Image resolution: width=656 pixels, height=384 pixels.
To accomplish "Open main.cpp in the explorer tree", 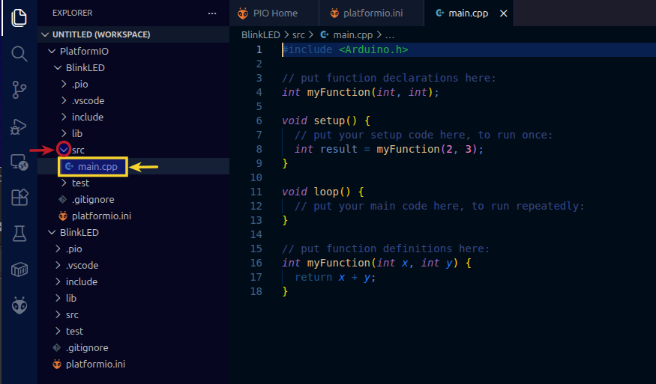I will click(x=133, y=166).
